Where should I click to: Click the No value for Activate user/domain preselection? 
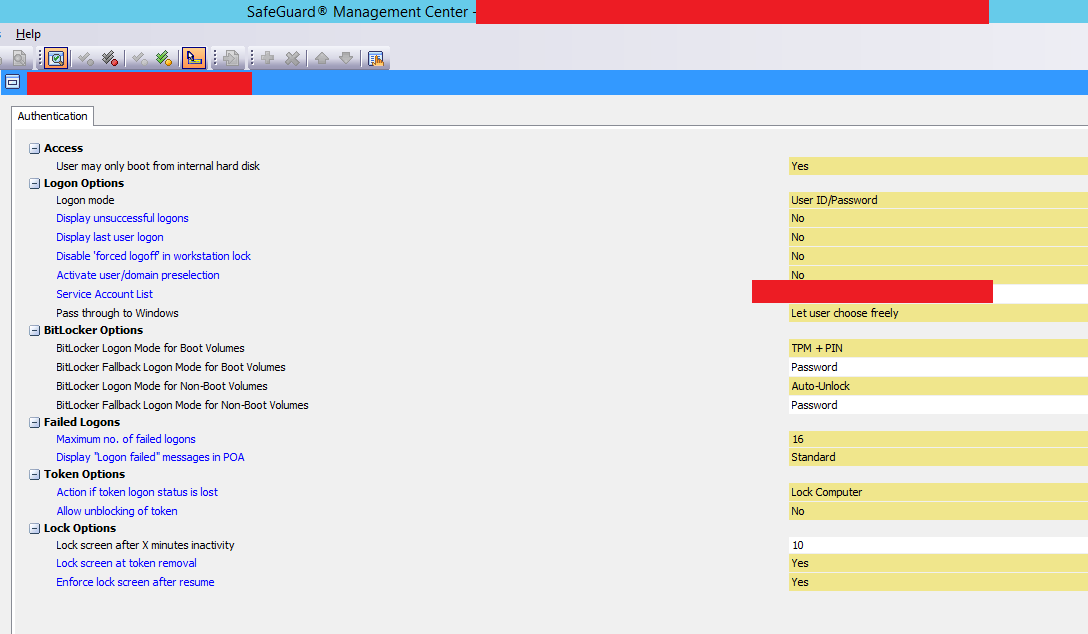(x=938, y=275)
